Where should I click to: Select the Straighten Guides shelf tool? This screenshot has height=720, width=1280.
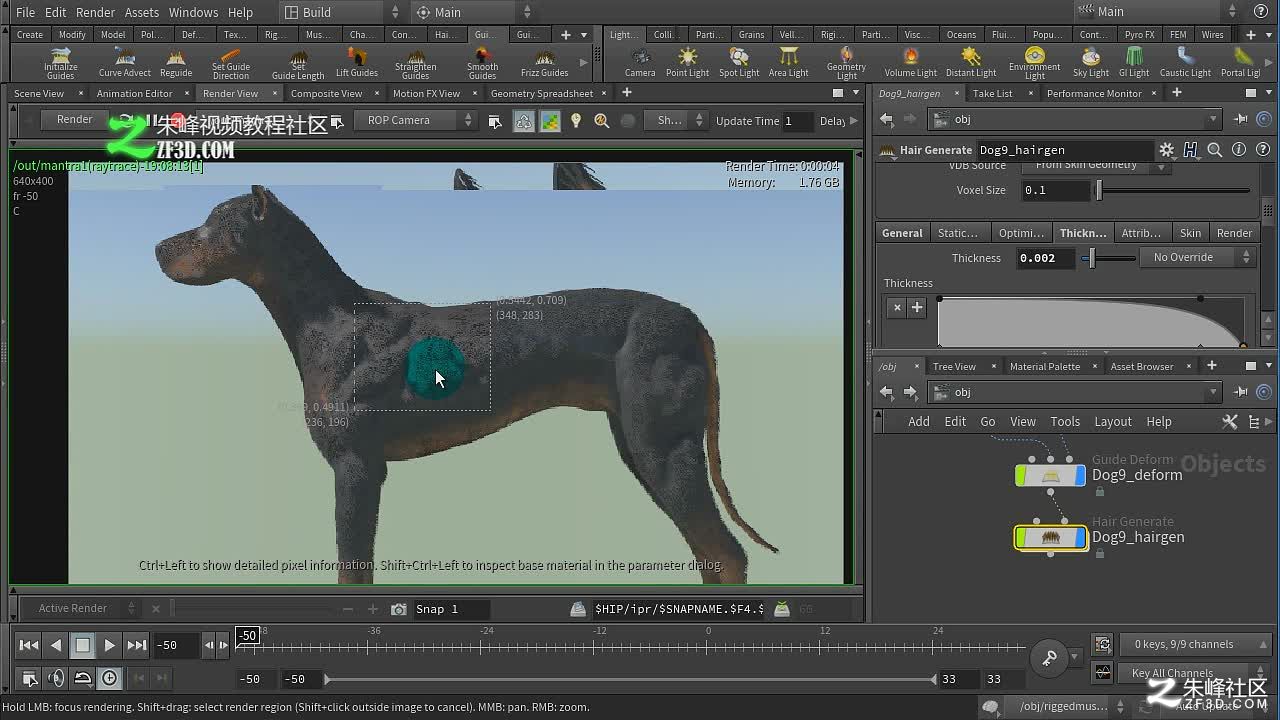[x=415, y=63]
